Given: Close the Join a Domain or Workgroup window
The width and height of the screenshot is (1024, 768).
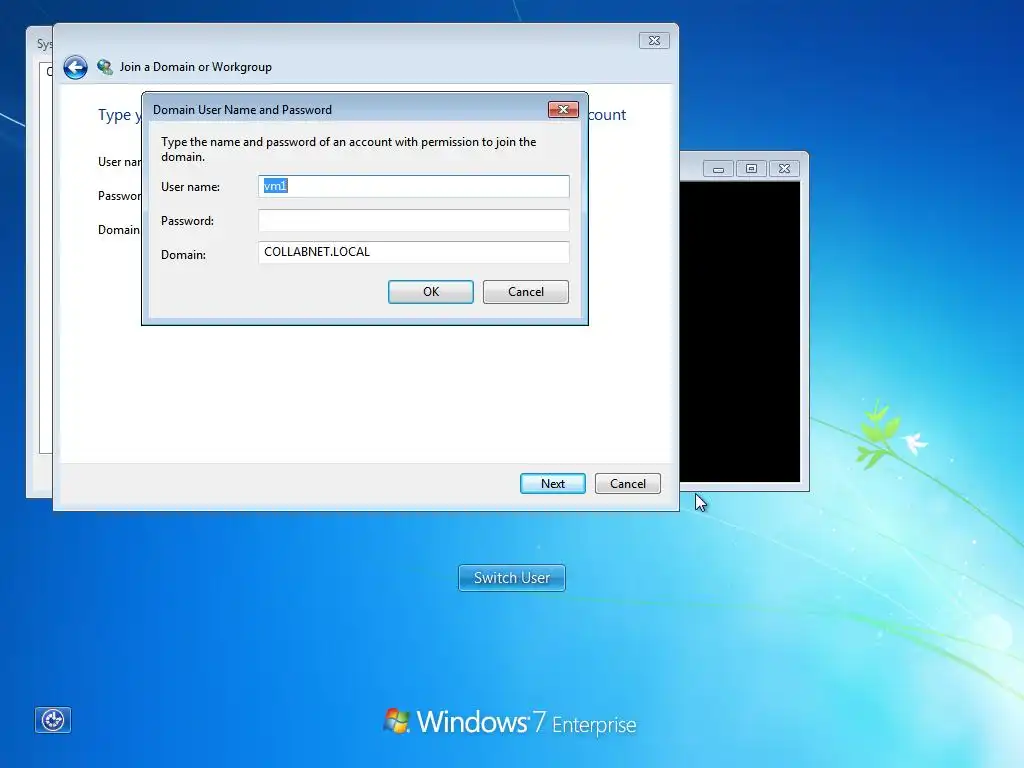Looking at the screenshot, I should click(x=654, y=40).
